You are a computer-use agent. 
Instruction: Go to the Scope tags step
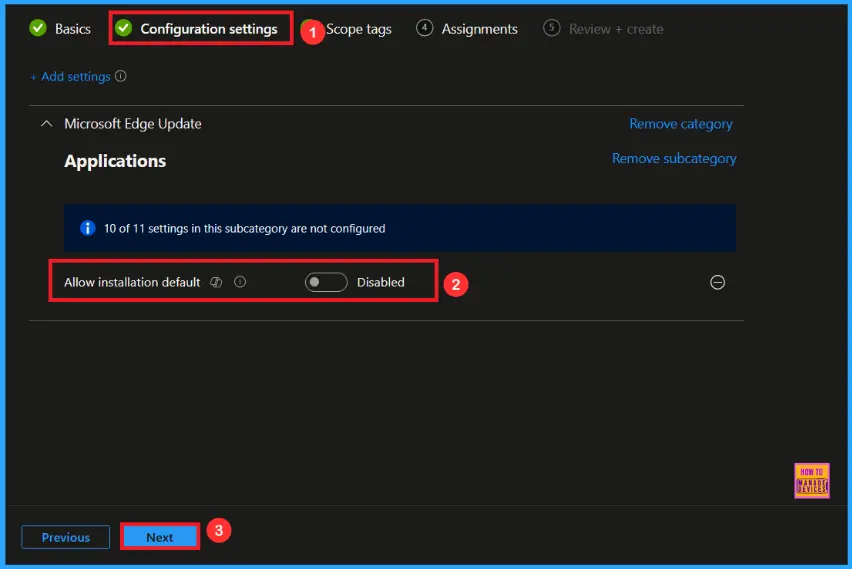[x=359, y=29]
